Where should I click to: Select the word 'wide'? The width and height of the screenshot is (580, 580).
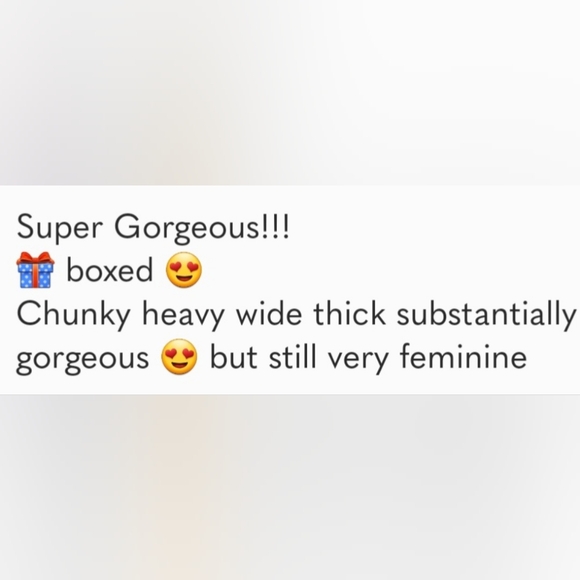pyautogui.click(x=269, y=313)
